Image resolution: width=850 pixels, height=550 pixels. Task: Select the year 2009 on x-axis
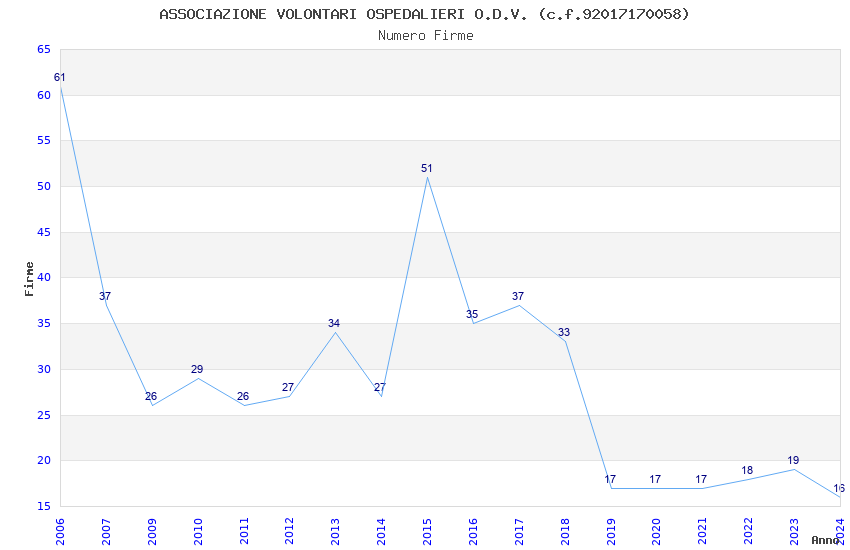coord(152,532)
